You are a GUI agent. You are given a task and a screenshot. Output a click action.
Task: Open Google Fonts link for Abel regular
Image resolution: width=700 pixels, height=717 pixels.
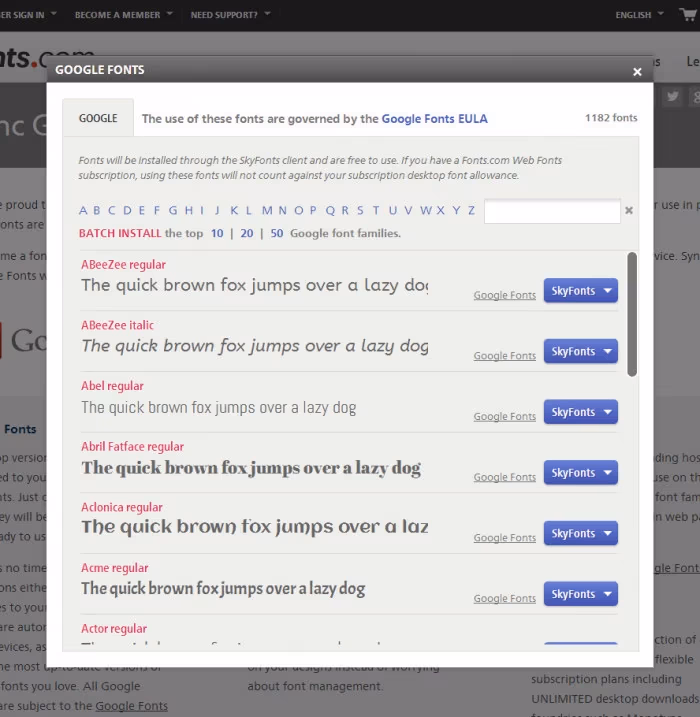[505, 417]
